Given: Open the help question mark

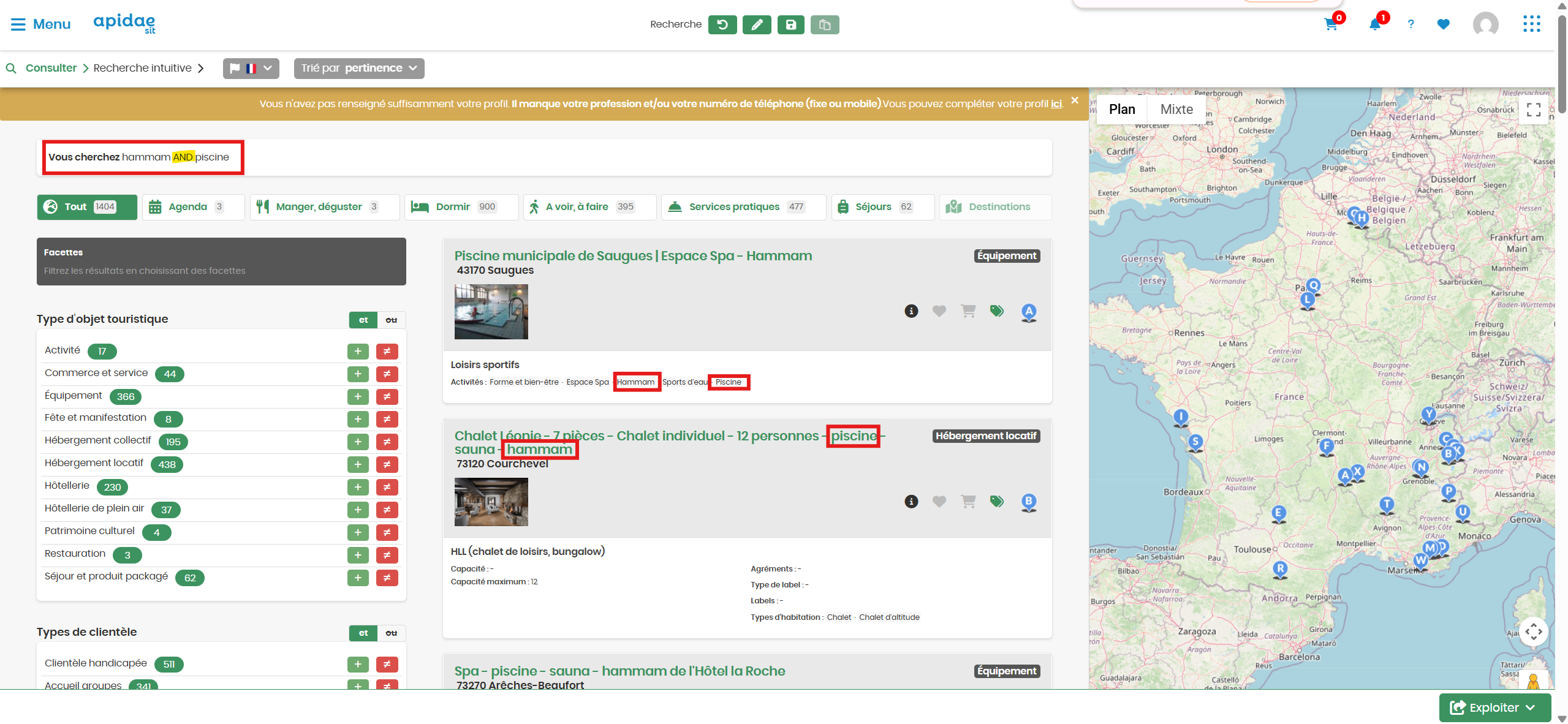Looking at the screenshot, I should pyautogui.click(x=1411, y=25).
